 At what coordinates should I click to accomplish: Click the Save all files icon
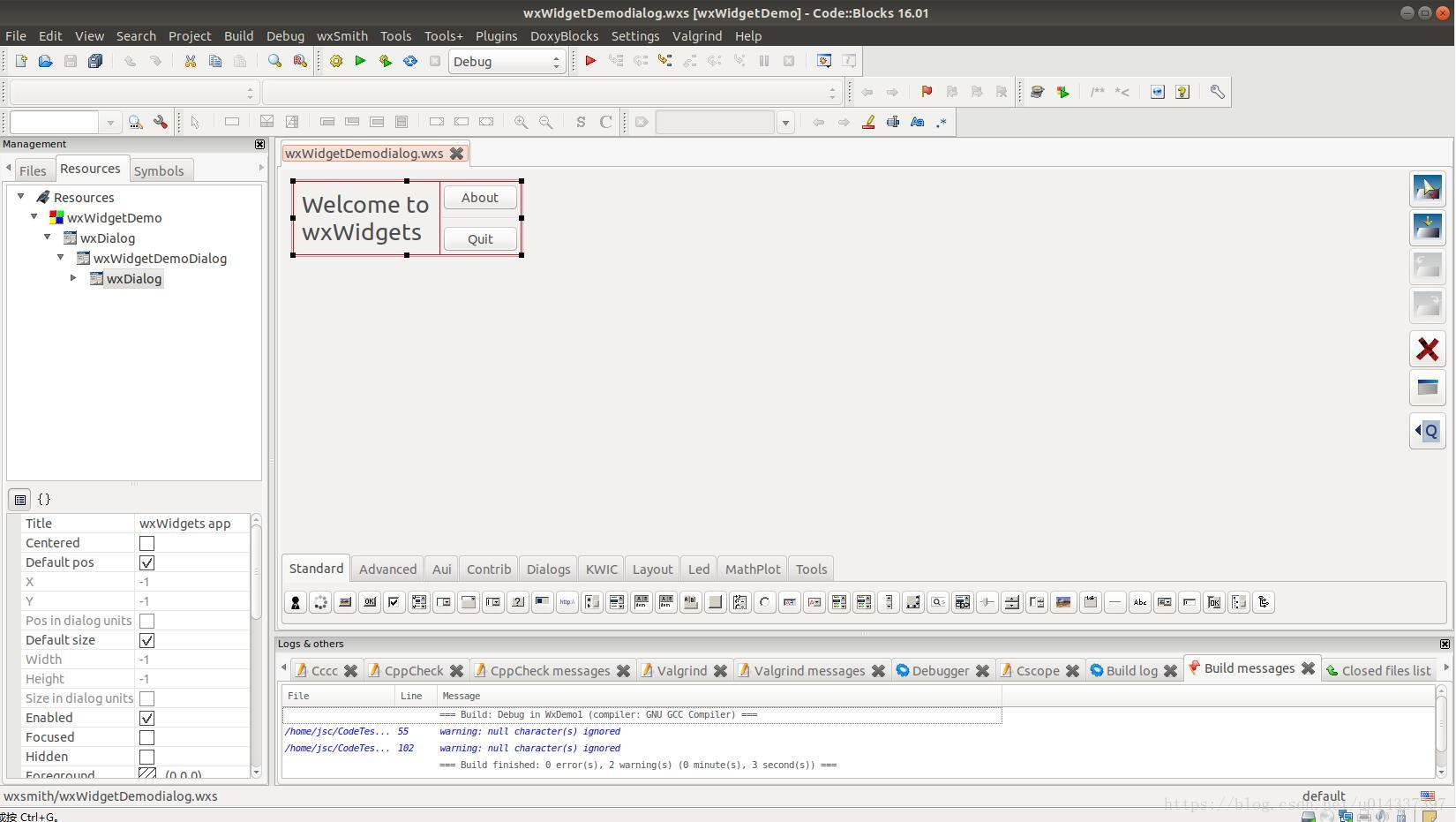95,61
